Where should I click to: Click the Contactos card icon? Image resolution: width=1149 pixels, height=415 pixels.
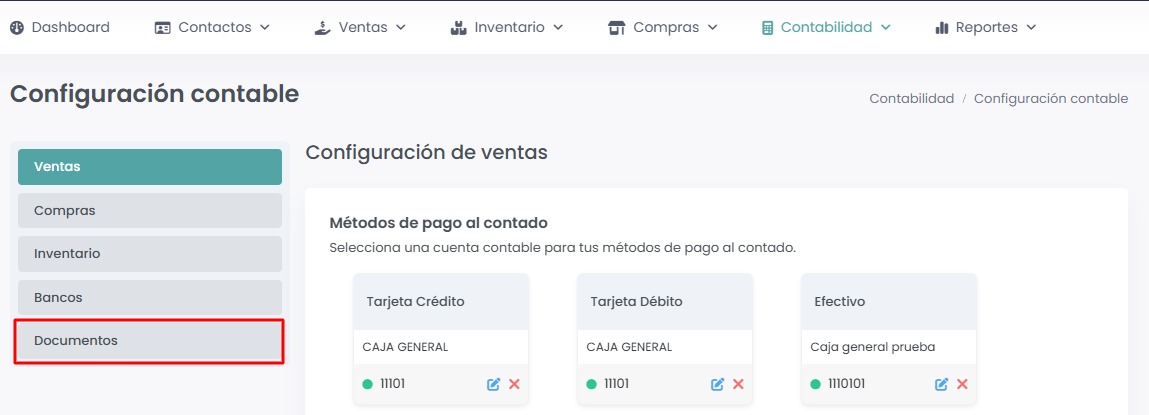(163, 28)
